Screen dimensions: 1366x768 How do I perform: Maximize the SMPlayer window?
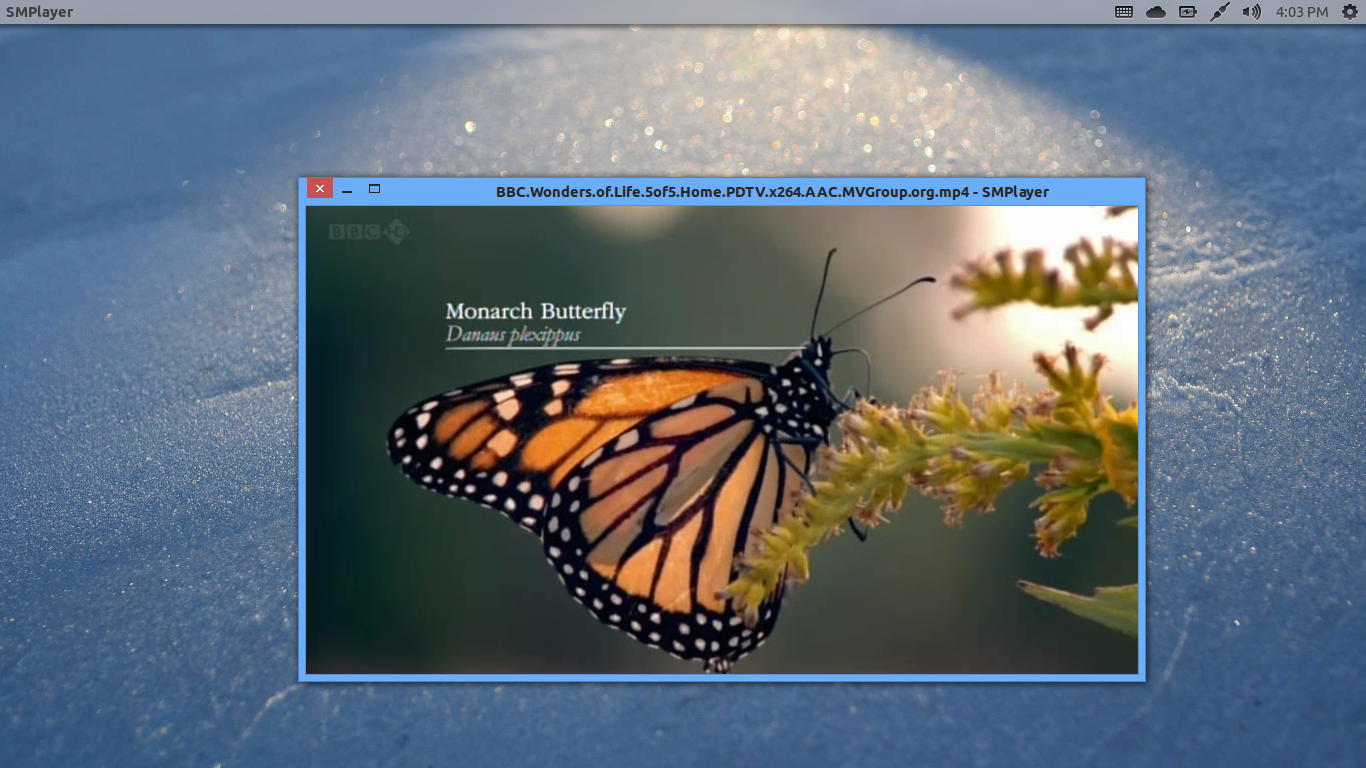[375, 188]
